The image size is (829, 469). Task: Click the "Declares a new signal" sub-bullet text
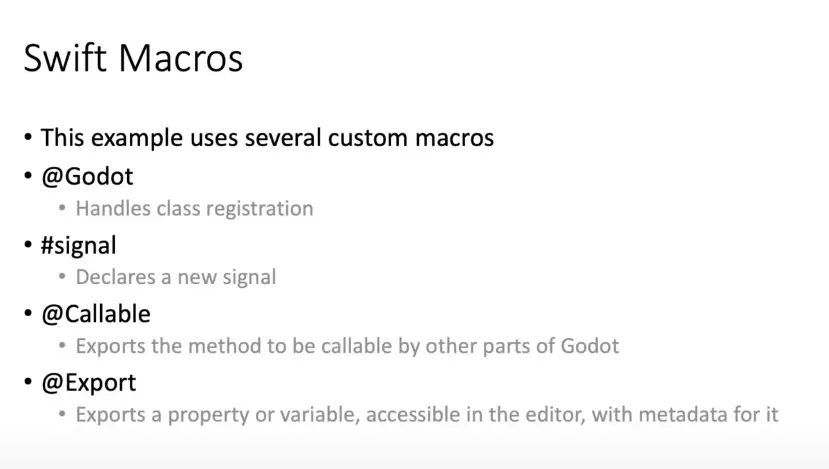point(176,277)
